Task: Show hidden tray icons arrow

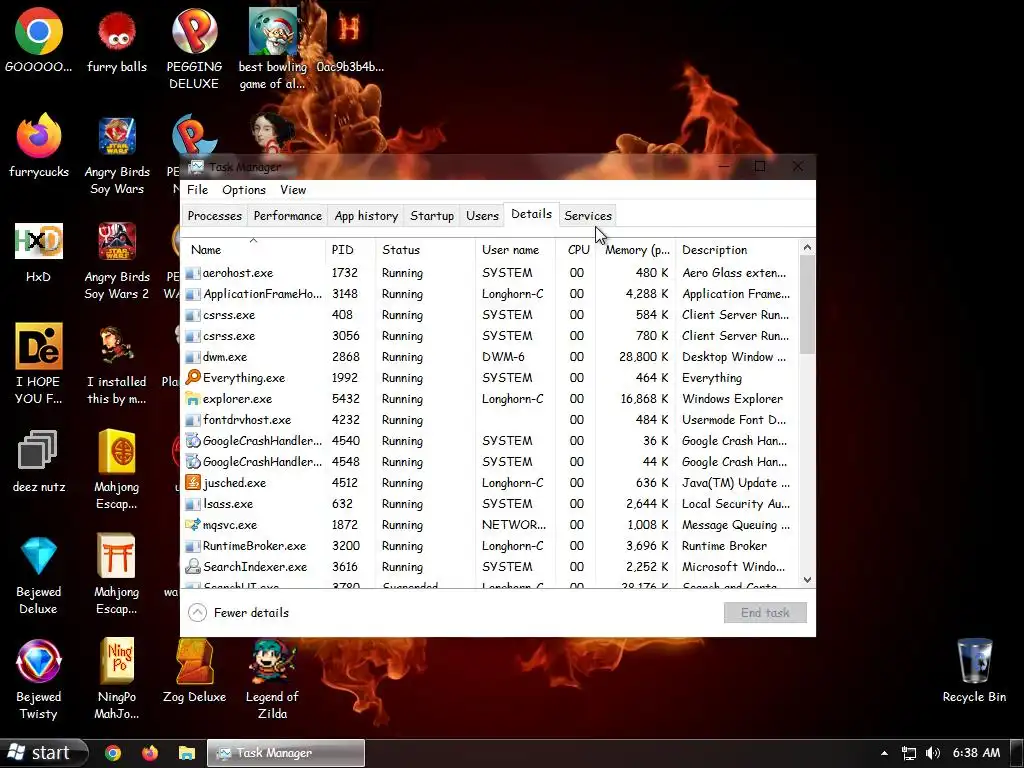Action: pyautogui.click(x=884, y=753)
